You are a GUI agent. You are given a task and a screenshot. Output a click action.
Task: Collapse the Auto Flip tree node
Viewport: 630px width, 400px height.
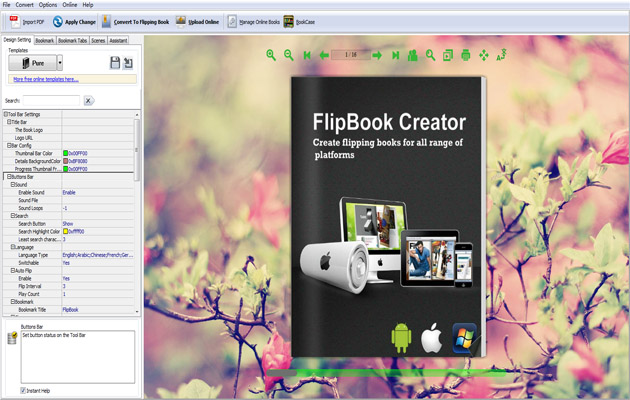tap(12, 270)
